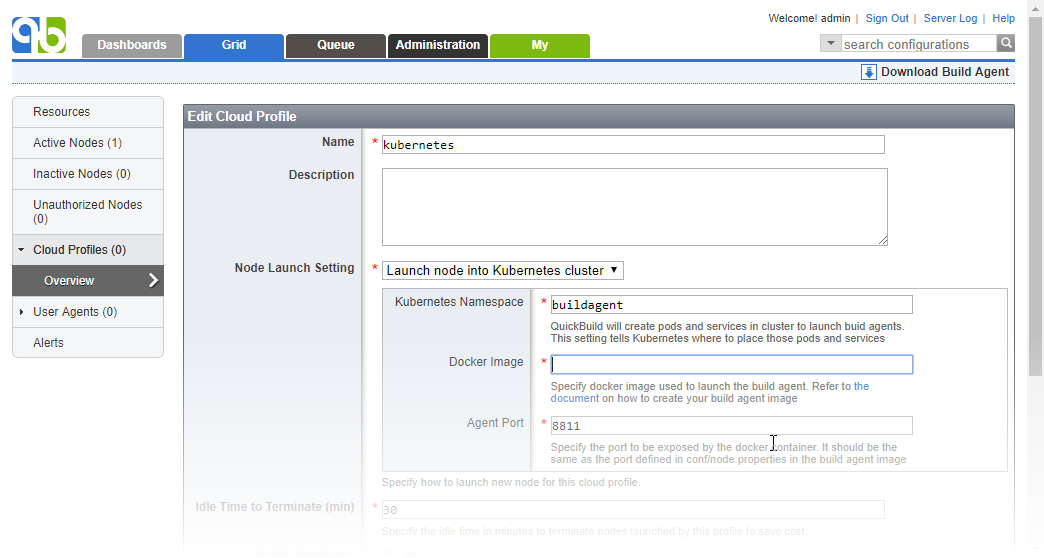
Task: Click the Agent Port field
Action: click(731, 425)
